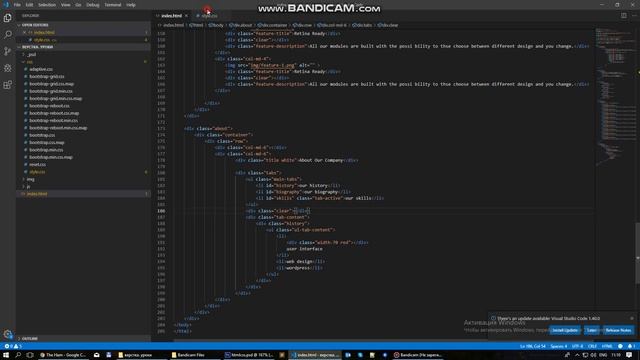
Task: Open the Extensions view in activity bar
Action: tap(7, 85)
